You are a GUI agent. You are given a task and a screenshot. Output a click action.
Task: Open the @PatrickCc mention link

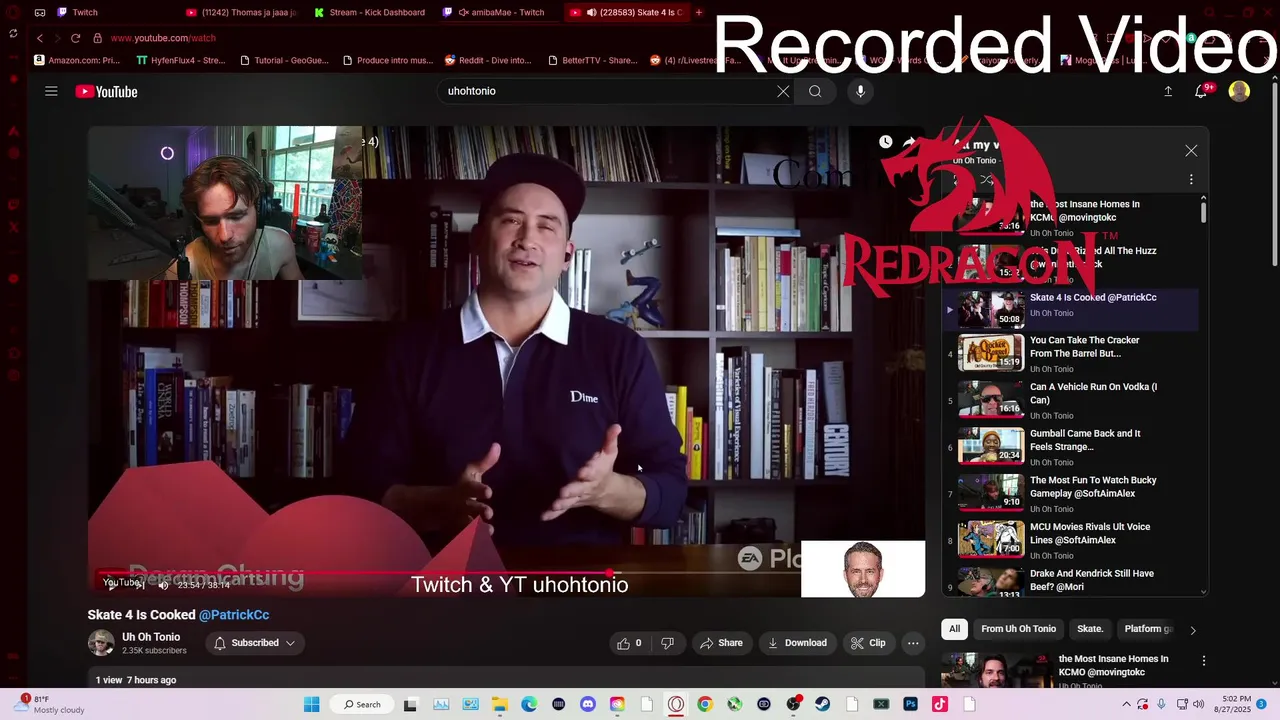(x=234, y=615)
